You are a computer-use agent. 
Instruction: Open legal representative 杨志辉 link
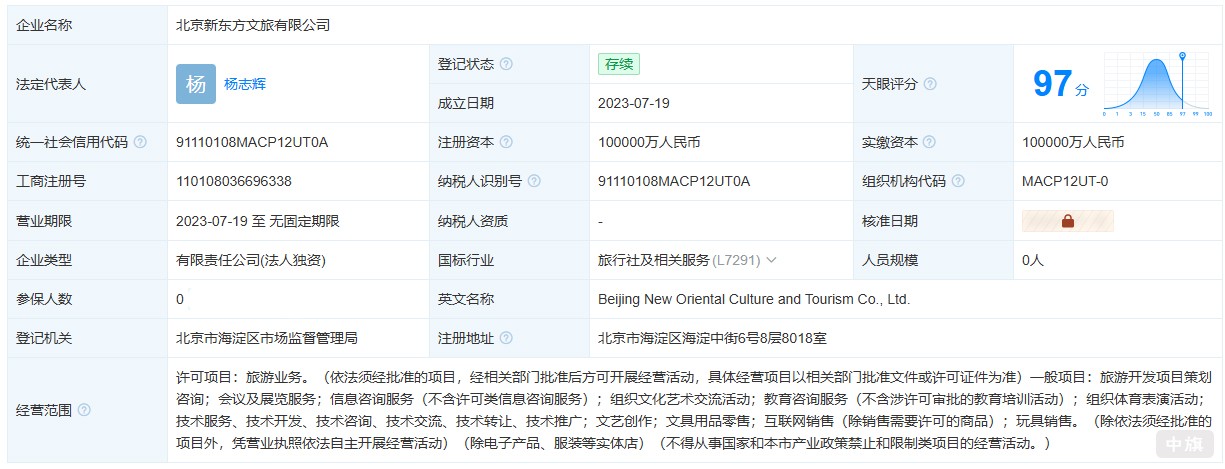(x=245, y=84)
